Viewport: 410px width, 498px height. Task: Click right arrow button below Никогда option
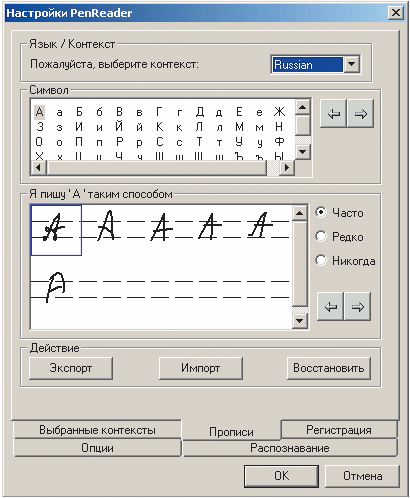click(x=357, y=307)
